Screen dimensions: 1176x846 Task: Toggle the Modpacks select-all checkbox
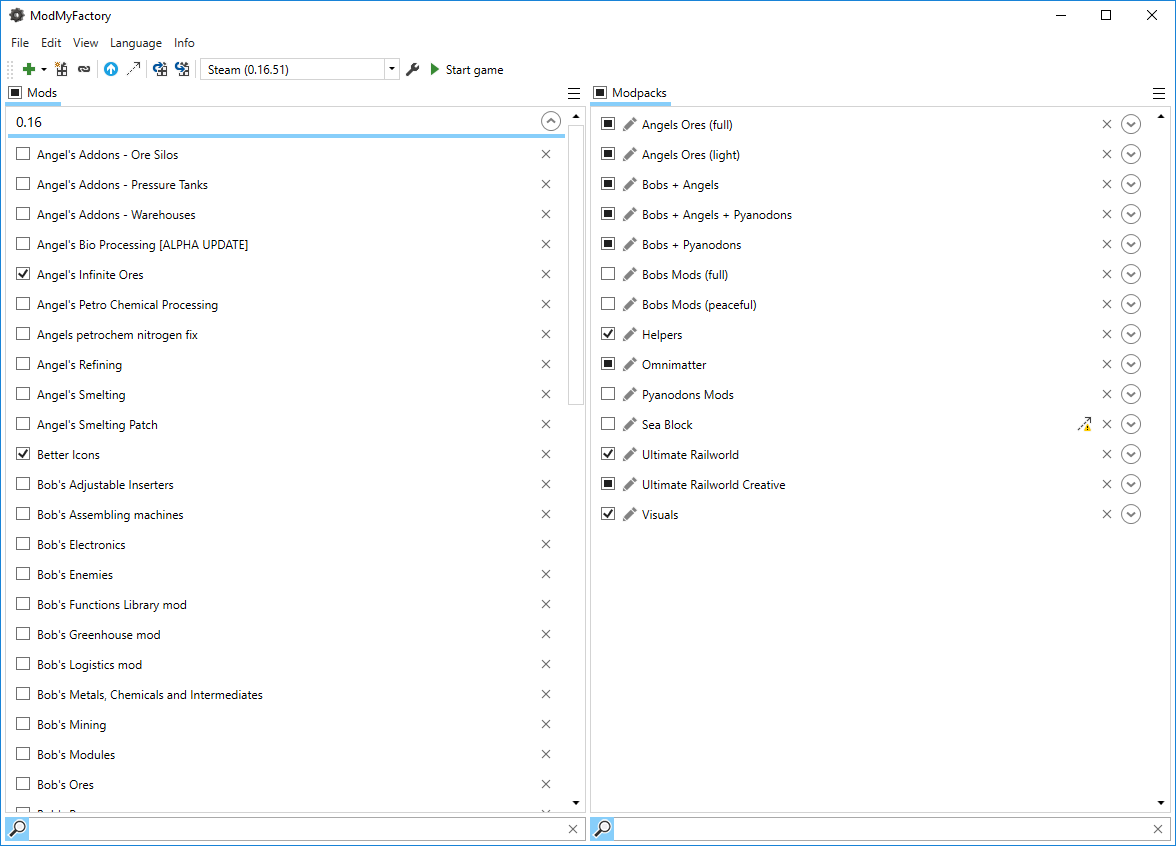point(600,92)
